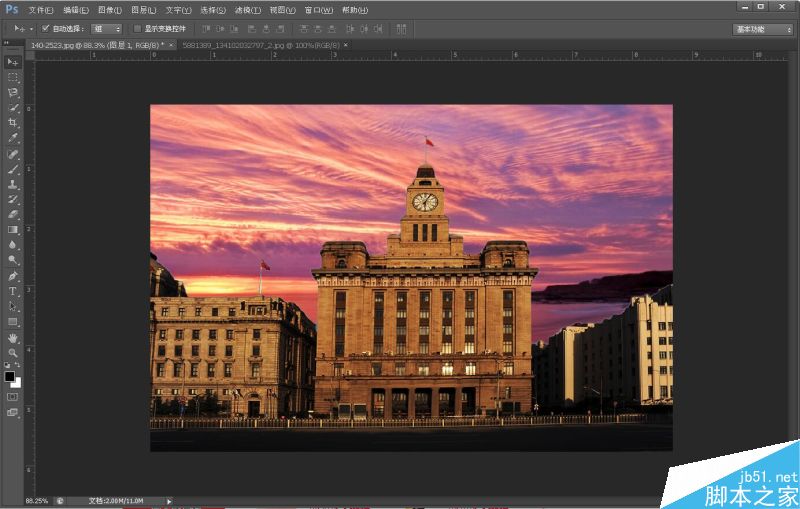Click the black foreground color swatch
Image resolution: width=800 pixels, height=509 pixels.
(10, 376)
